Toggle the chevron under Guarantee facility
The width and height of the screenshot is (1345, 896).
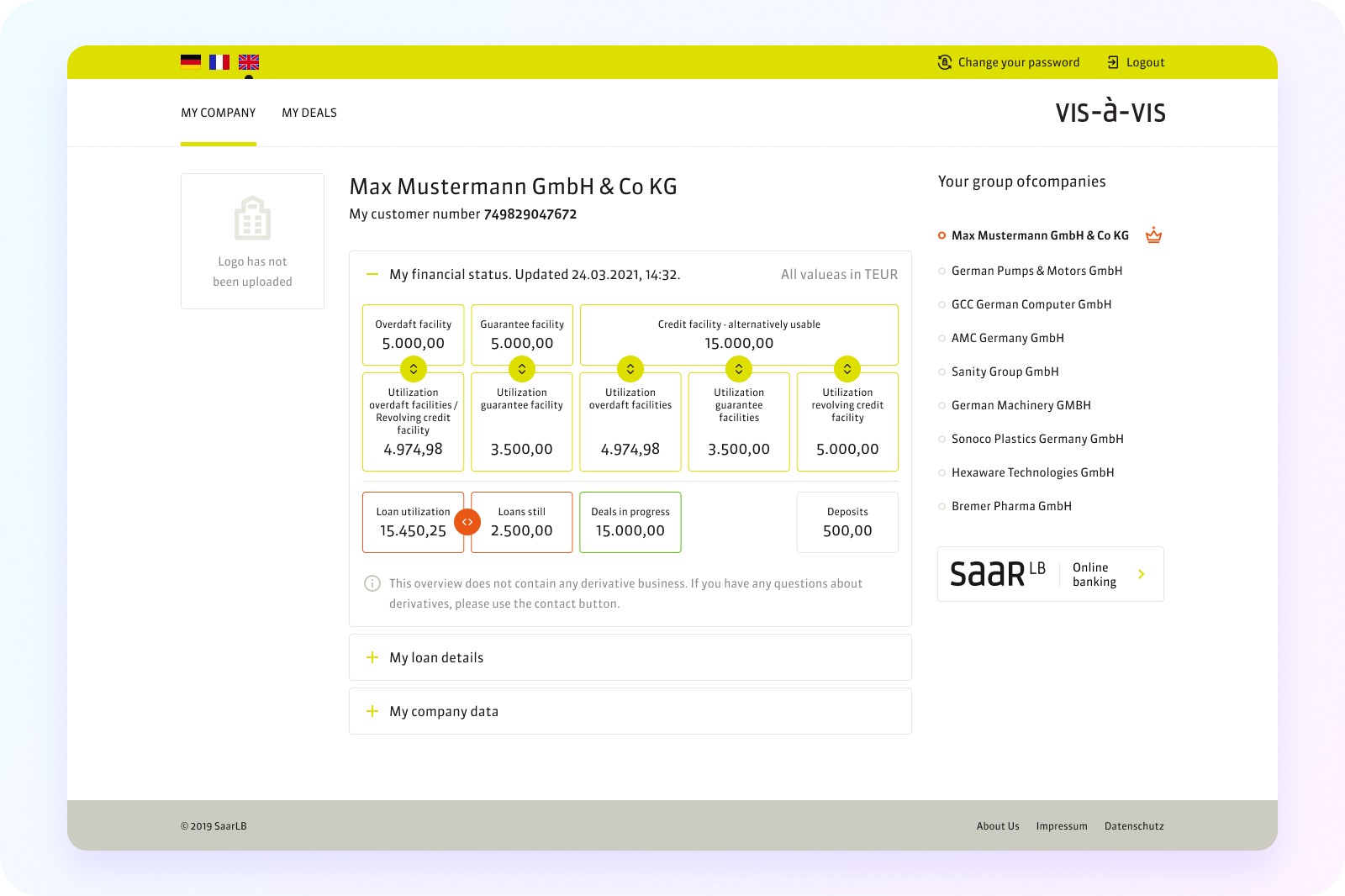point(522,369)
